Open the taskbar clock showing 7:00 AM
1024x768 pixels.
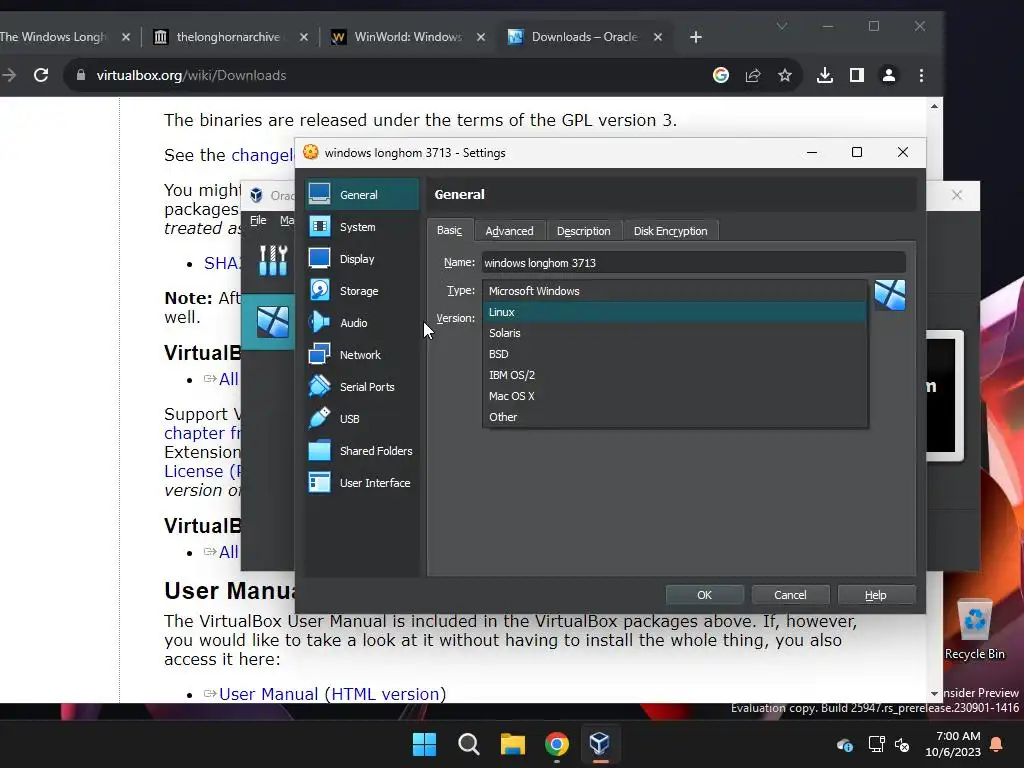pos(953,744)
